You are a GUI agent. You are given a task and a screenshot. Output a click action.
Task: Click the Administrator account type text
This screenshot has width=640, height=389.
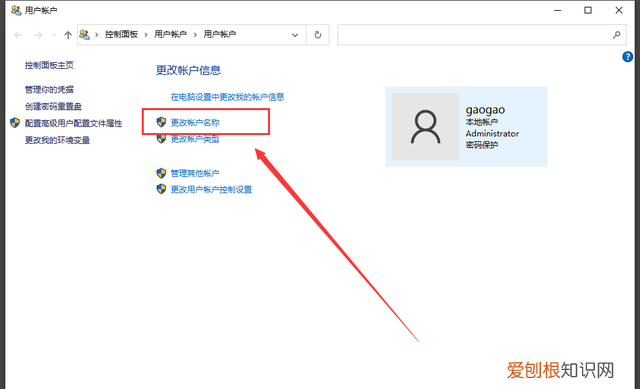[492, 133]
